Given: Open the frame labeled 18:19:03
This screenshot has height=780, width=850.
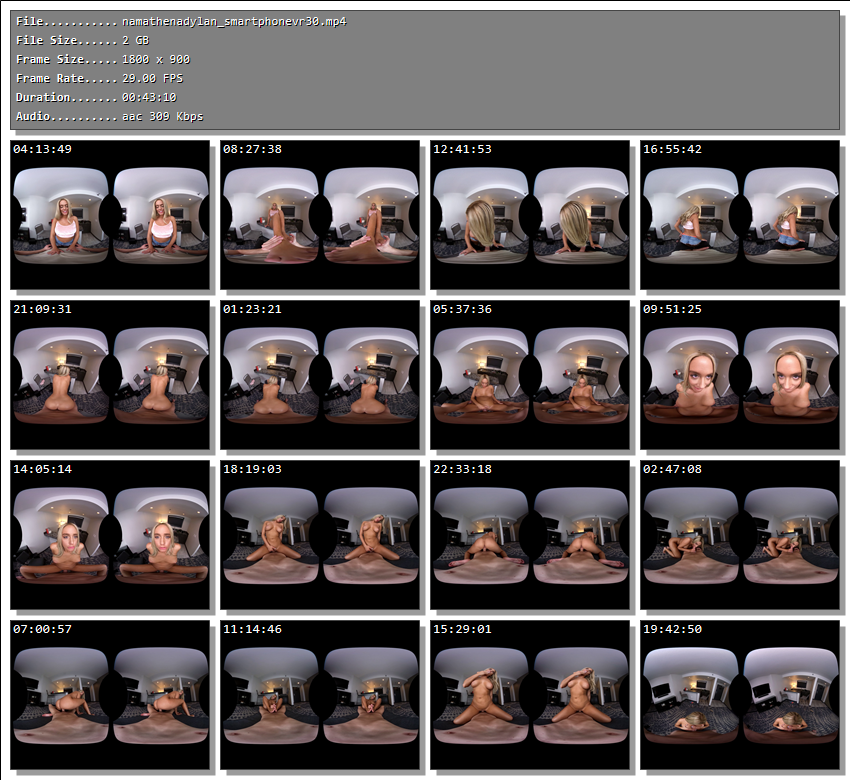Looking at the screenshot, I should pyautogui.click(x=320, y=535).
